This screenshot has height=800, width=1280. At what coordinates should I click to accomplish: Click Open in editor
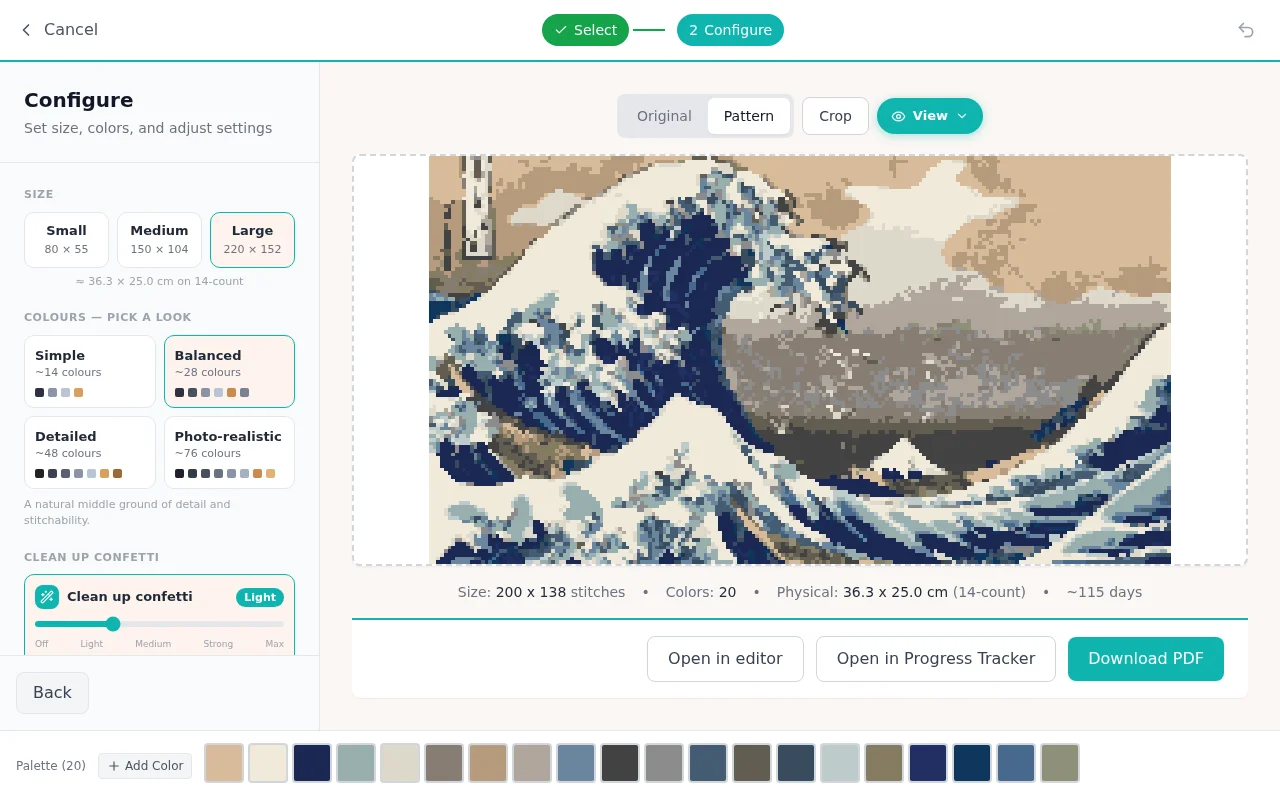725,659
